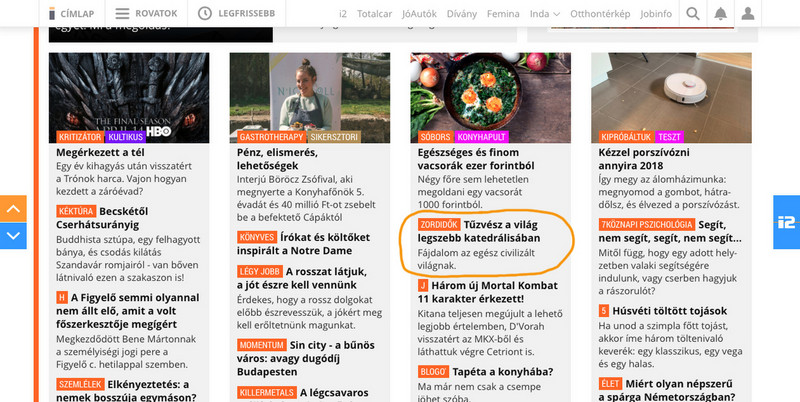This screenshot has width=800, height=402.
Task: Click the Szemlélek label
Action: (x=80, y=384)
